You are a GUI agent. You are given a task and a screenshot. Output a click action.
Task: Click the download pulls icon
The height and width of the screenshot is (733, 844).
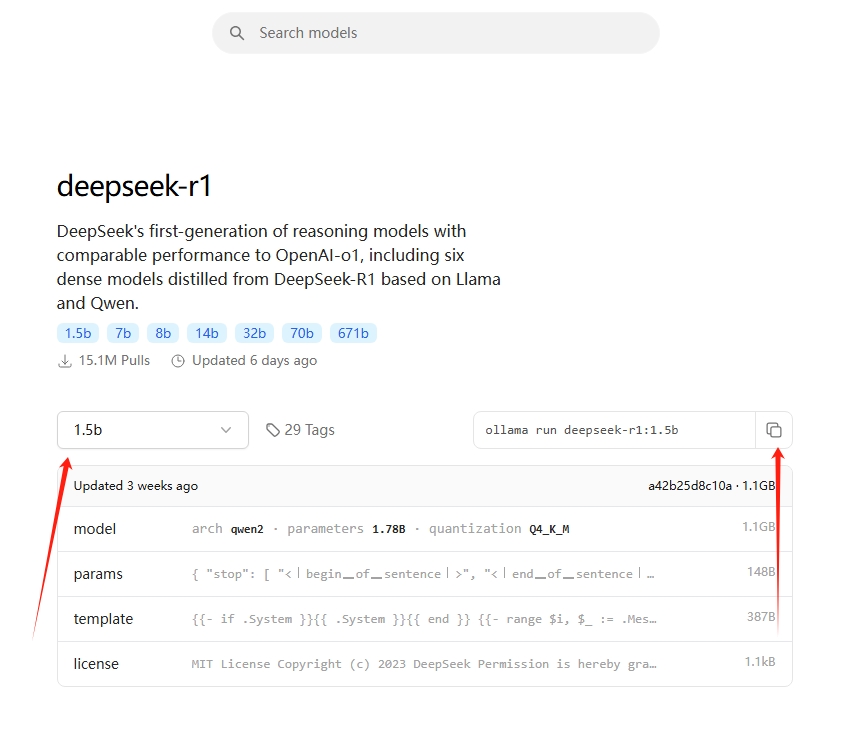[x=65, y=361]
